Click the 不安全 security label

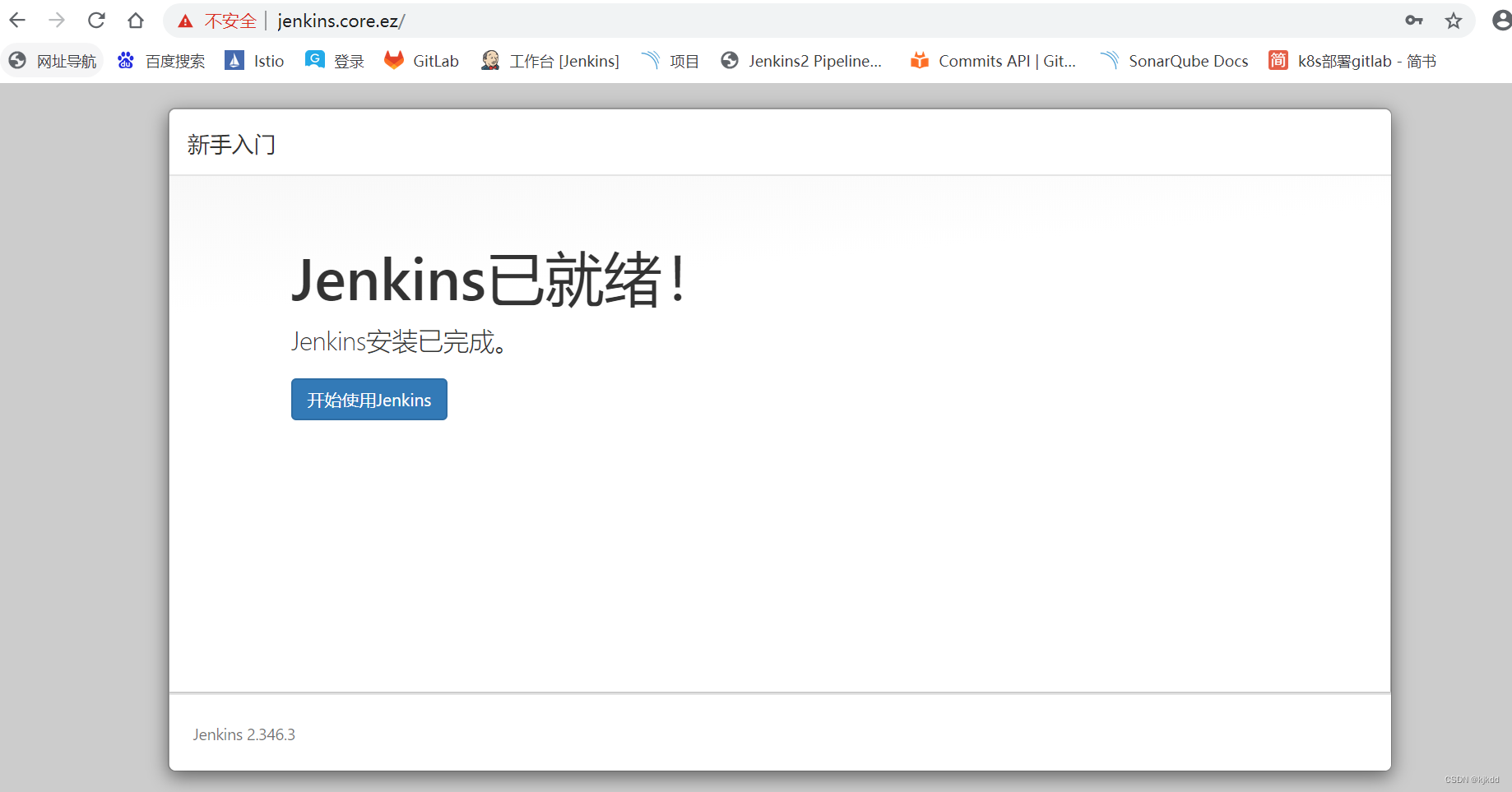click(x=230, y=21)
